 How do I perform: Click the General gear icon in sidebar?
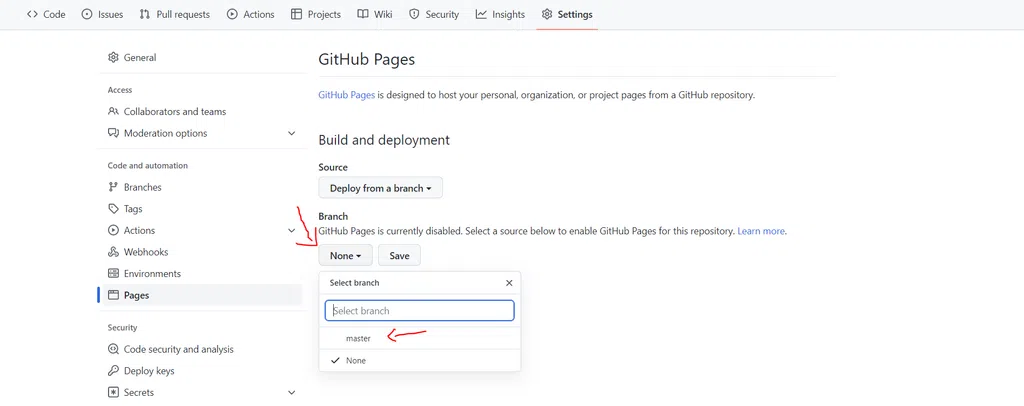tap(113, 57)
